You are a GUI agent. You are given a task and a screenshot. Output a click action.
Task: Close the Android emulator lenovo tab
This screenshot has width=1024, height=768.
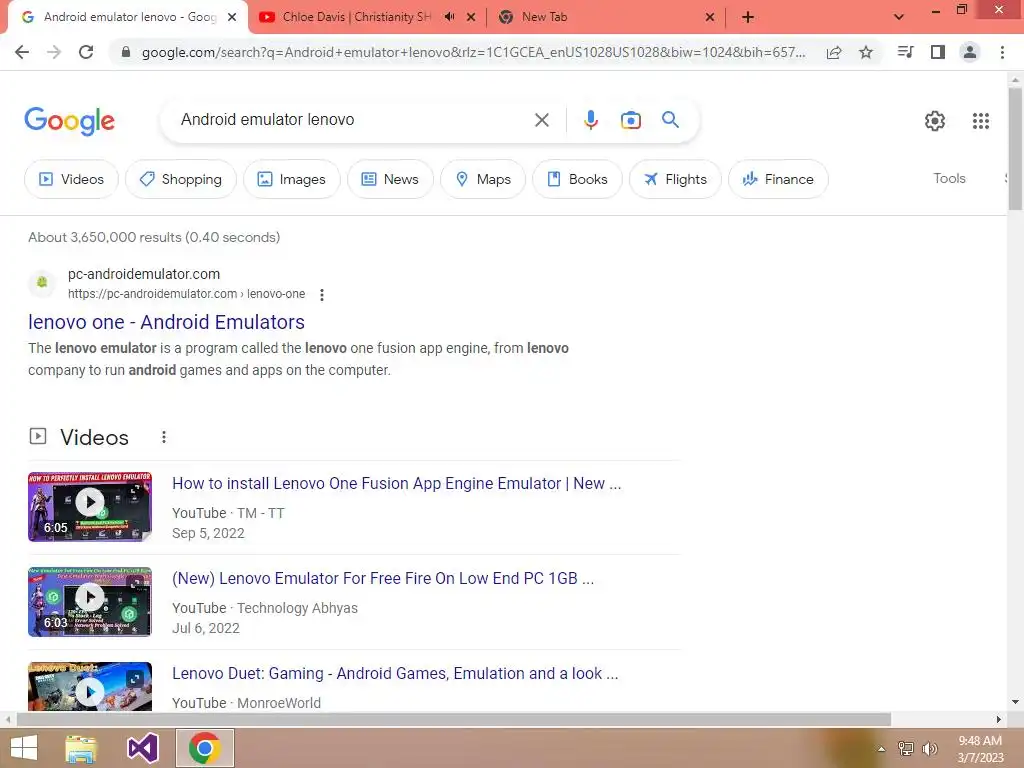(x=232, y=17)
